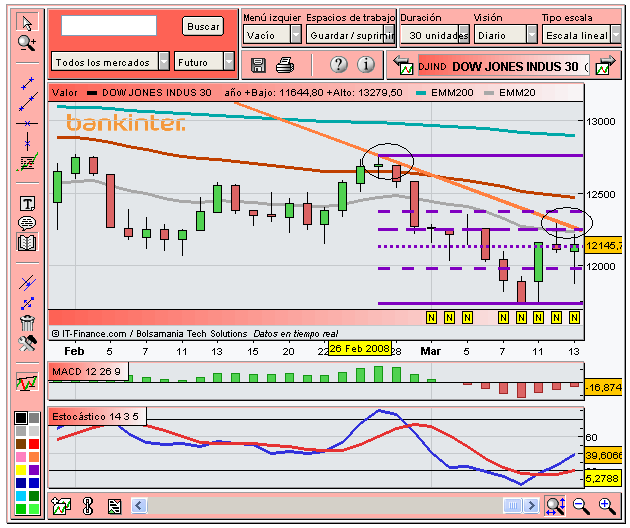Click the add indicator chart icon at bottom left
Image resolution: width=630 pixels, height=528 pixels.
pyautogui.click(x=61, y=506)
